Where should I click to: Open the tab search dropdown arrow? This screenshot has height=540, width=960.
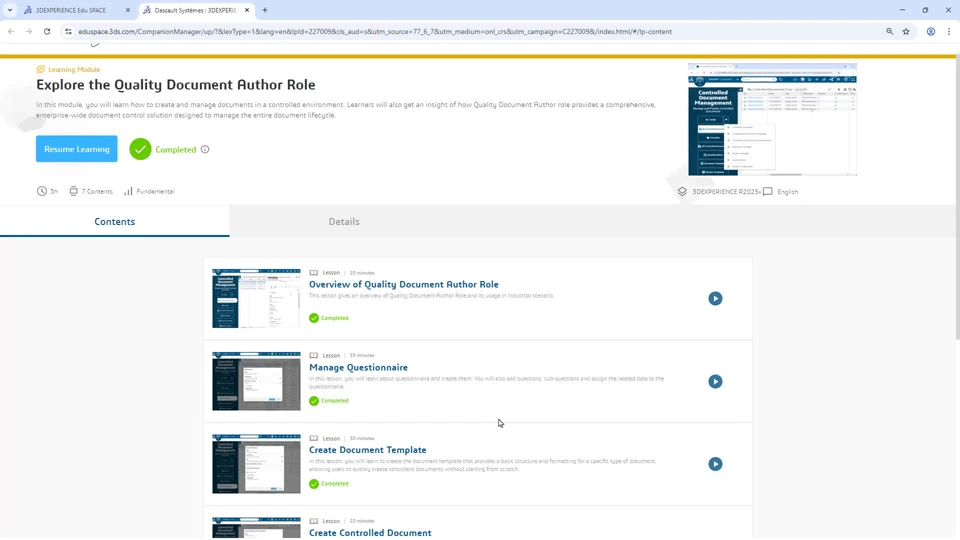(x=10, y=10)
